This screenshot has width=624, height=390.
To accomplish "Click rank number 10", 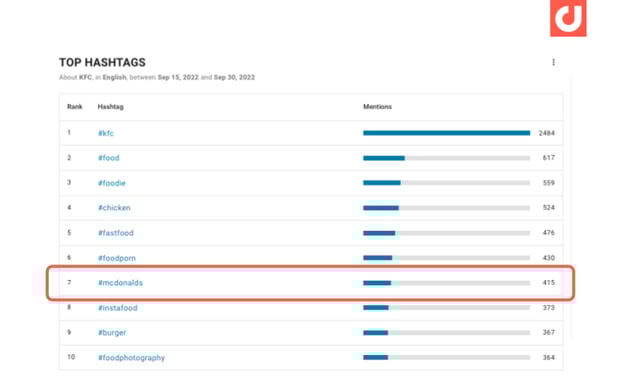I will pyautogui.click(x=71, y=357).
